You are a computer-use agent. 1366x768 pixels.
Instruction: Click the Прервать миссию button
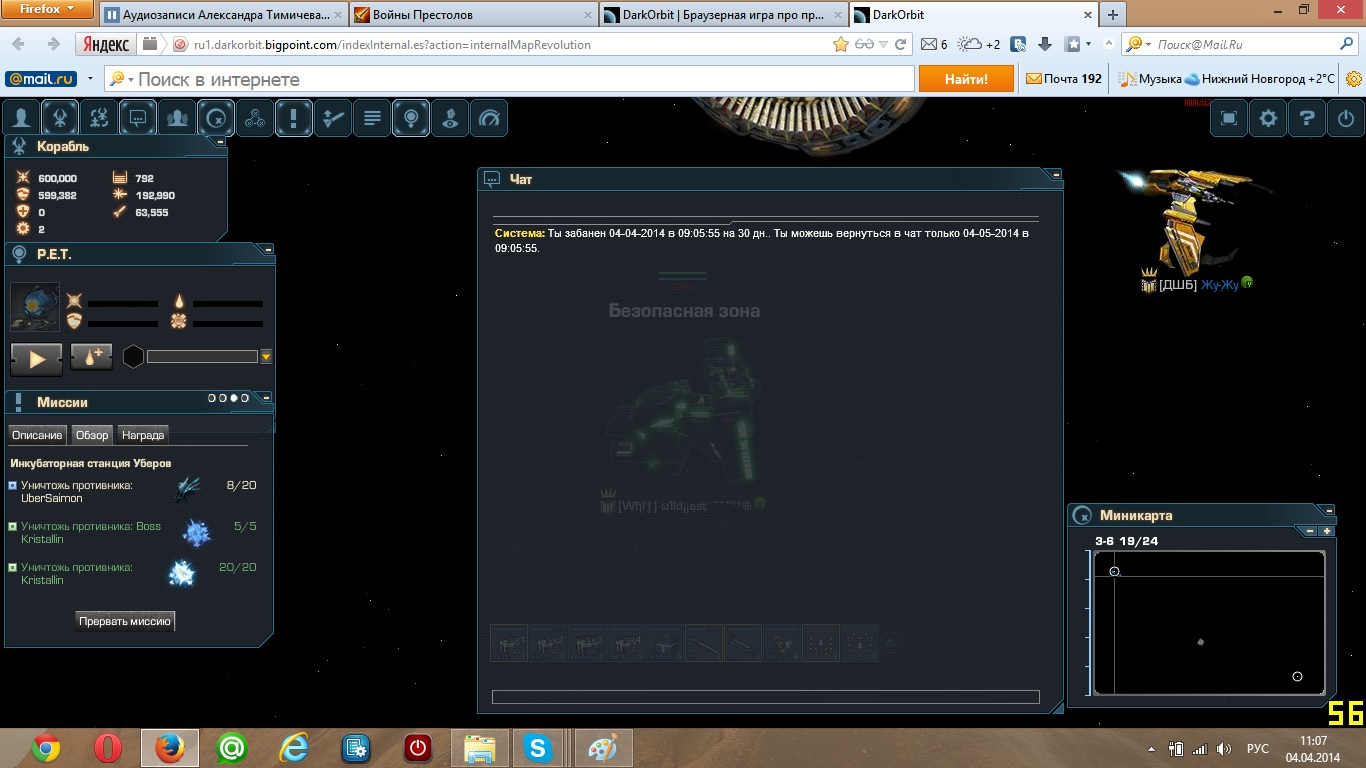tap(125, 621)
